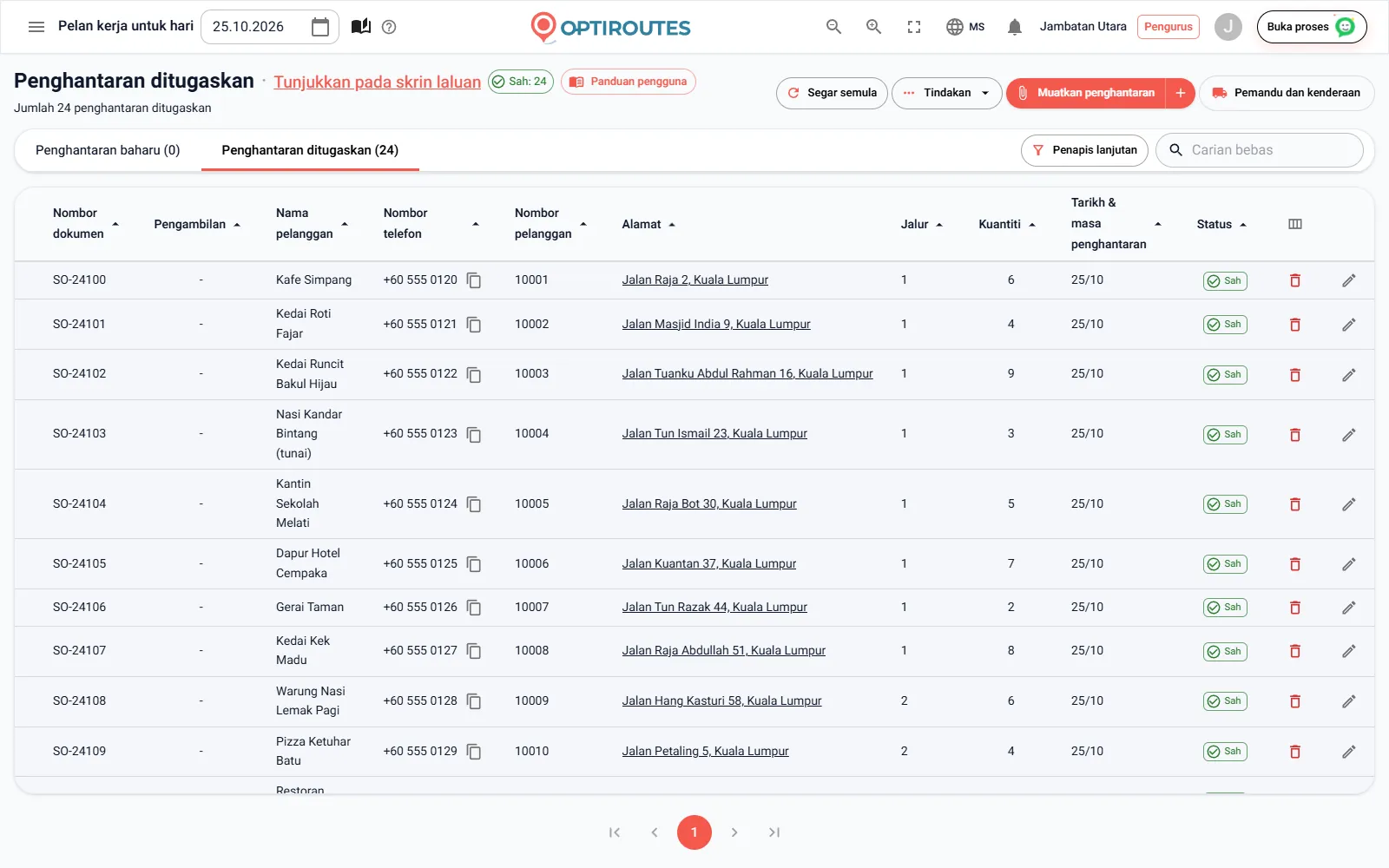Sort by Status column
Image resolution: width=1389 pixels, height=868 pixels.
pos(1221,224)
